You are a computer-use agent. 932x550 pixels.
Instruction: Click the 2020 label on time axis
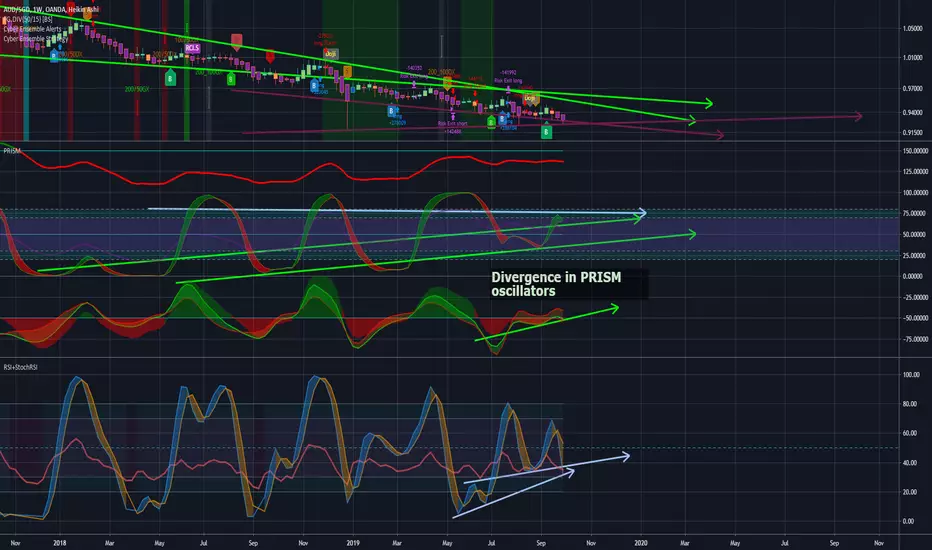tap(641, 543)
